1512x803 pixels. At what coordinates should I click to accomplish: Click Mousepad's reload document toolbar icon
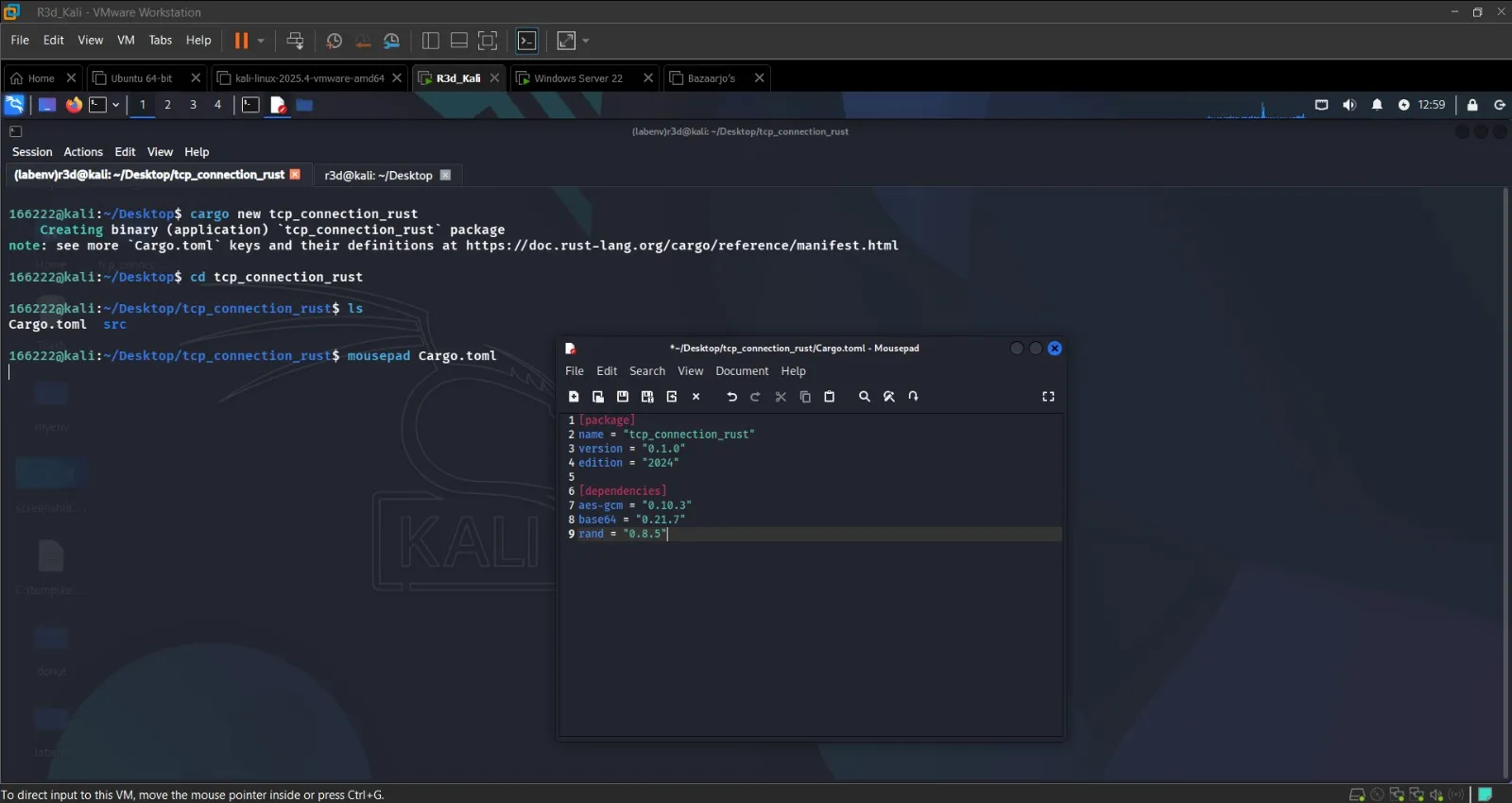pos(672,397)
